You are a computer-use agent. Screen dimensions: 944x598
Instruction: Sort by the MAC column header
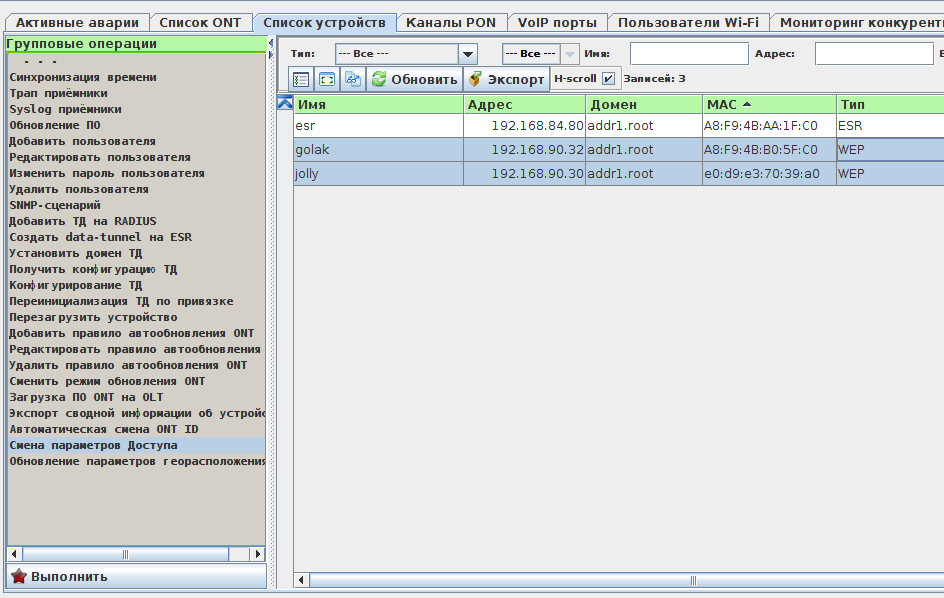pos(769,104)
